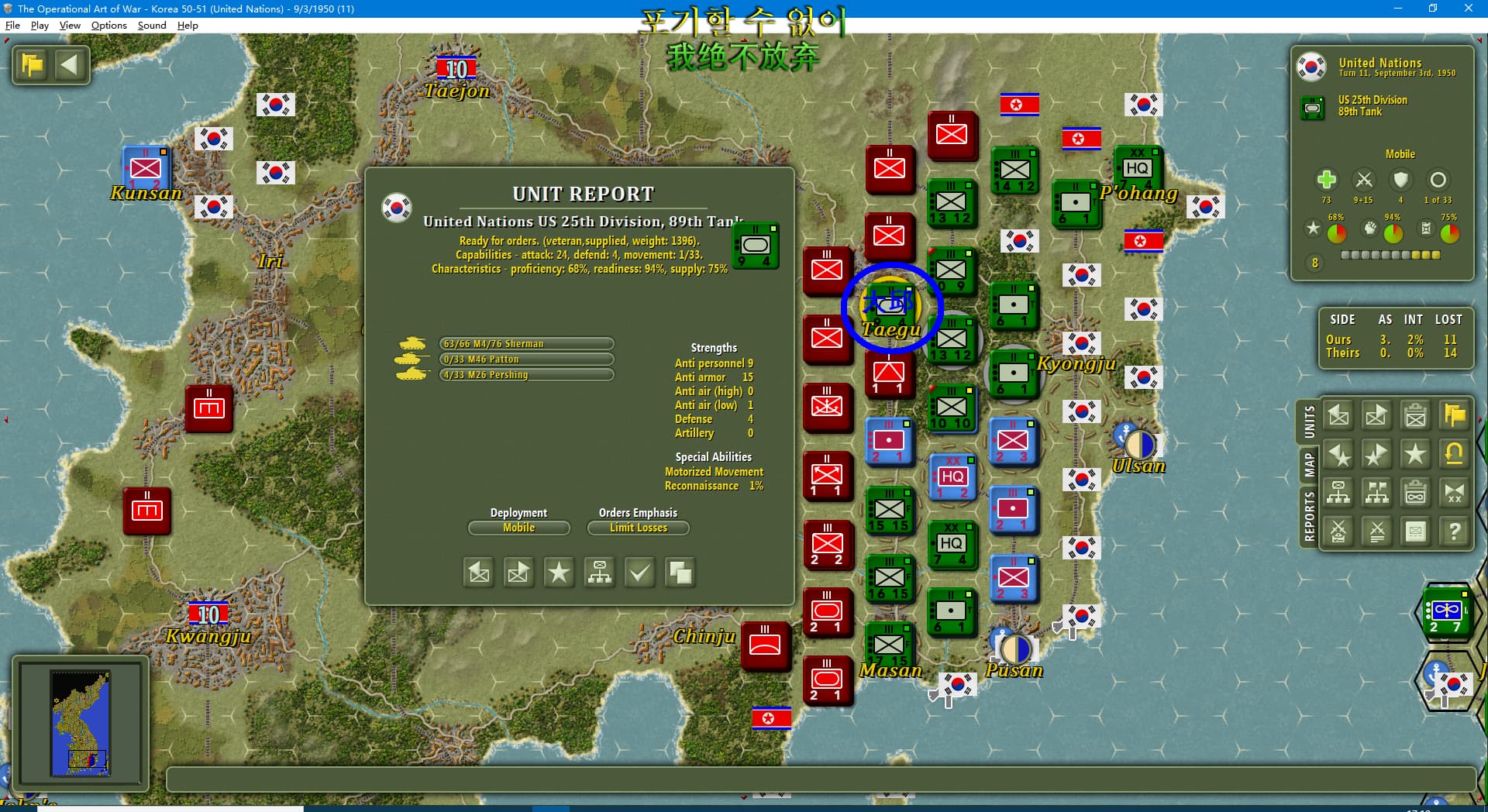
Task: Open the Help menu
Action: [x=188, y=26]
